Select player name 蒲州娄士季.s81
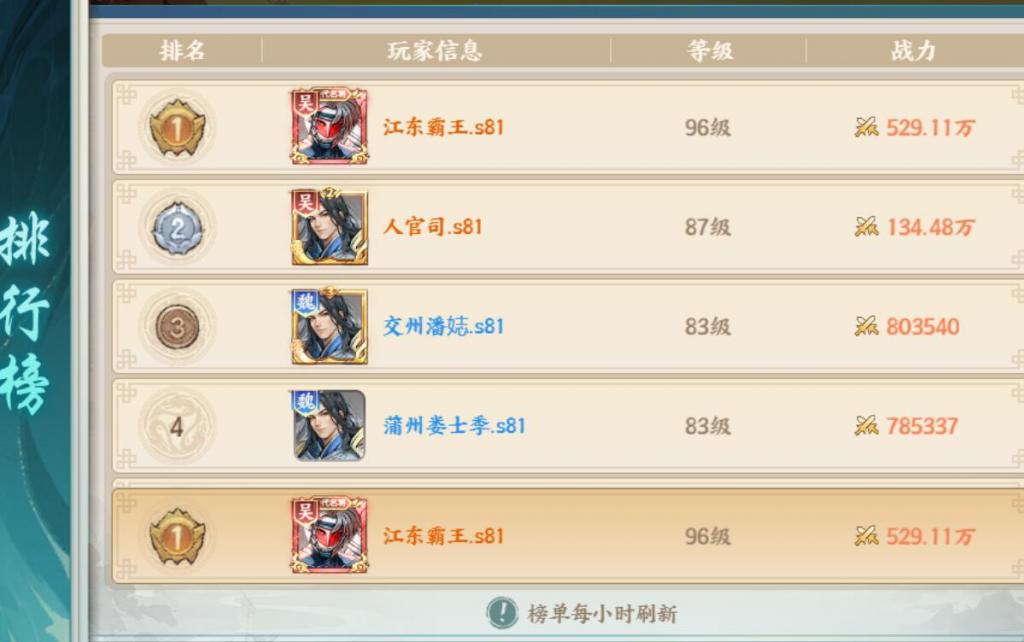1024x642 pixels. (455, 426)
